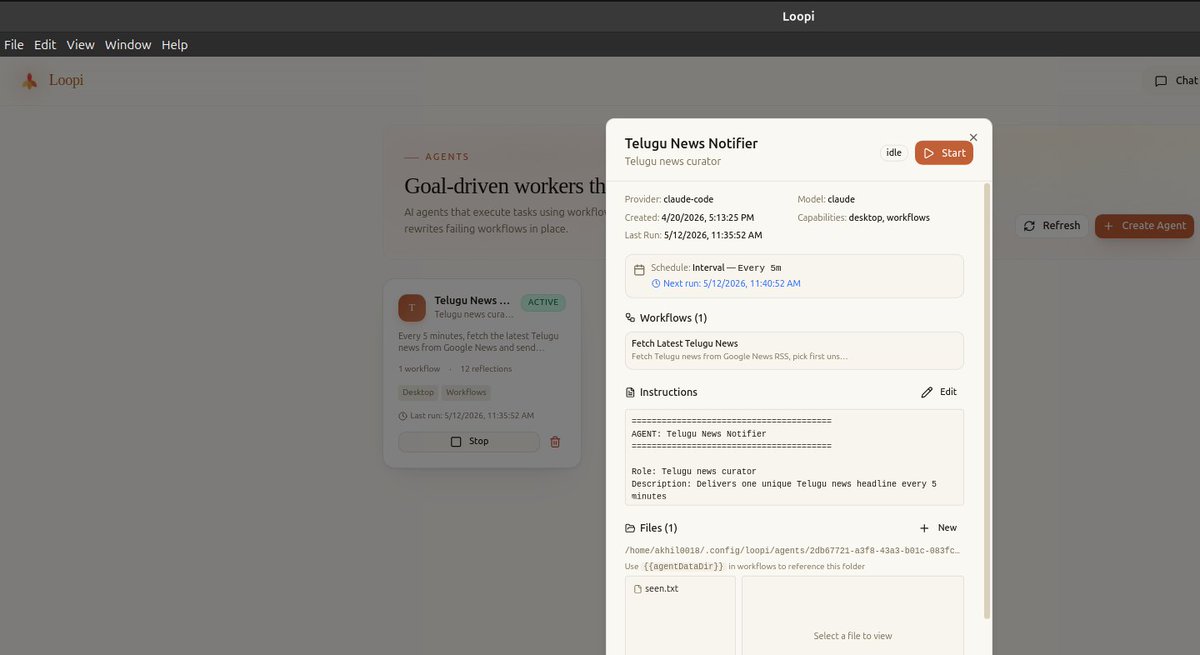
Task: Close the Telugu News Notifier dialog
Action: click(x=974, y=138)
